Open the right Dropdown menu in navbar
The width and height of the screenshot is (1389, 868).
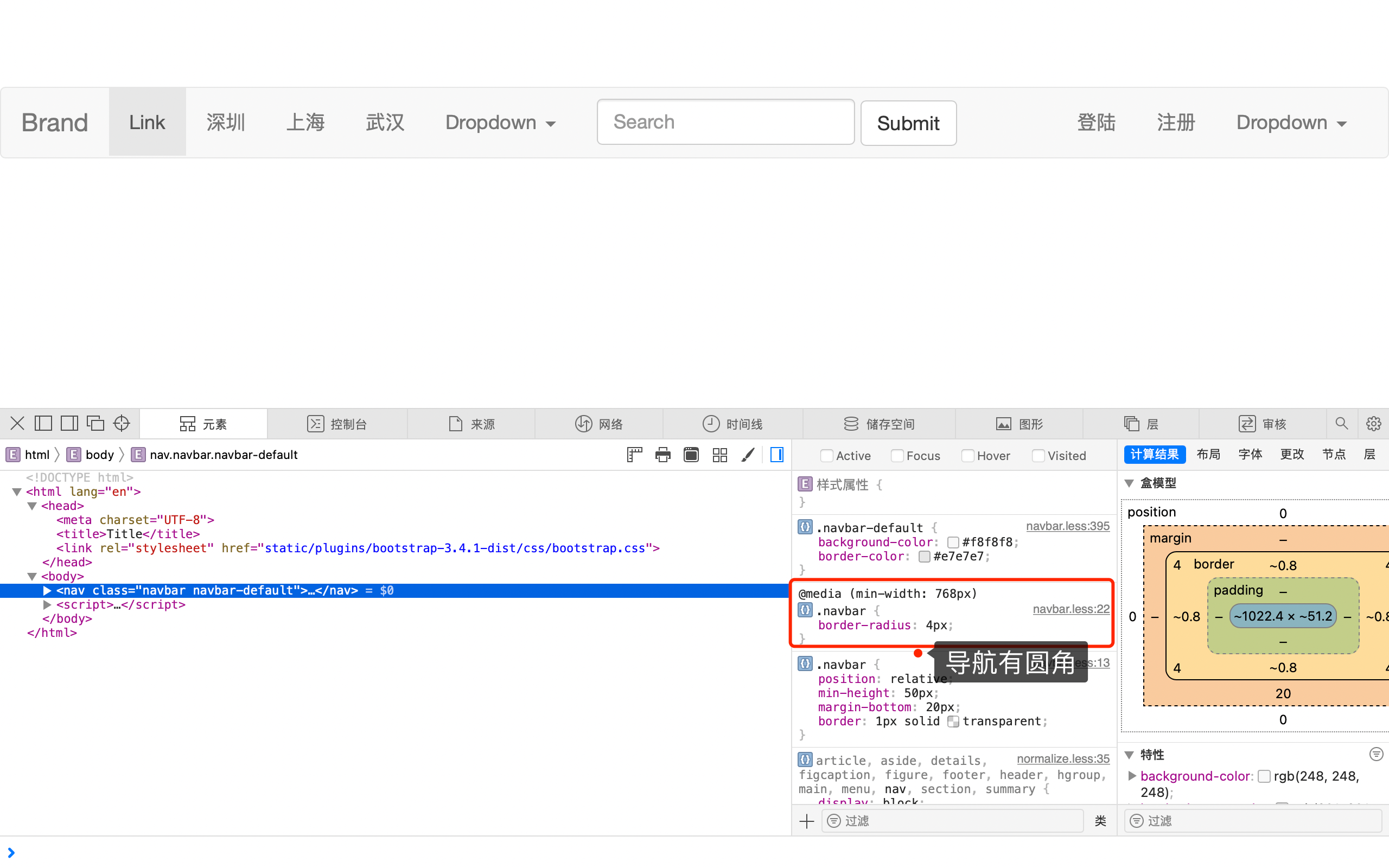coord(1291,122)
